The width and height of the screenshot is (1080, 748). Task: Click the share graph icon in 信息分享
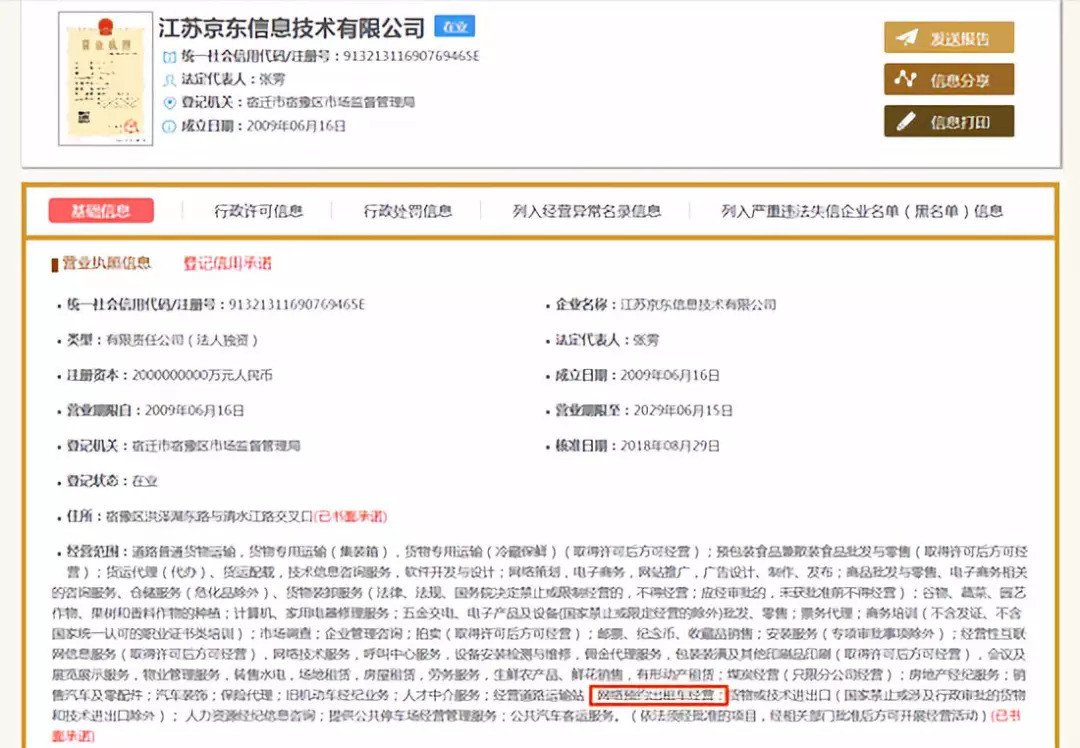(905, 79)
